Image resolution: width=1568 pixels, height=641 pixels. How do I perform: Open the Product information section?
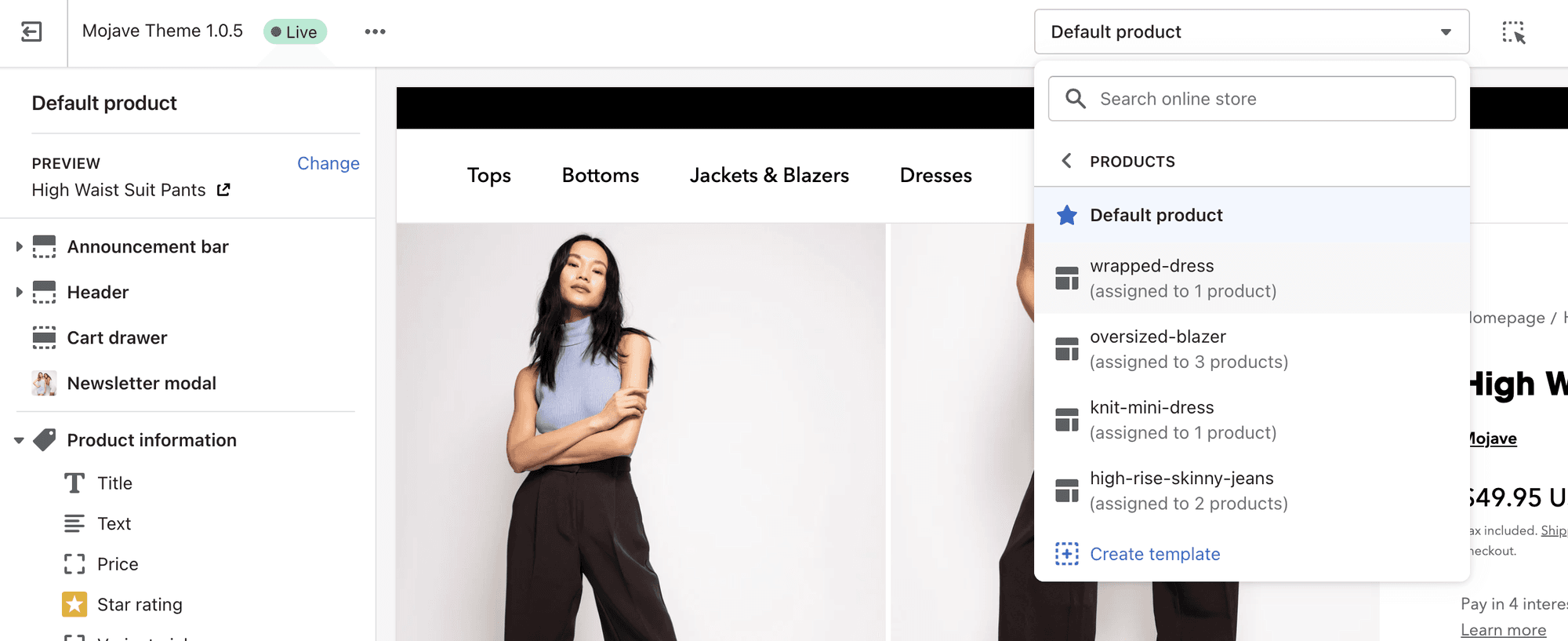coord(151,440)
